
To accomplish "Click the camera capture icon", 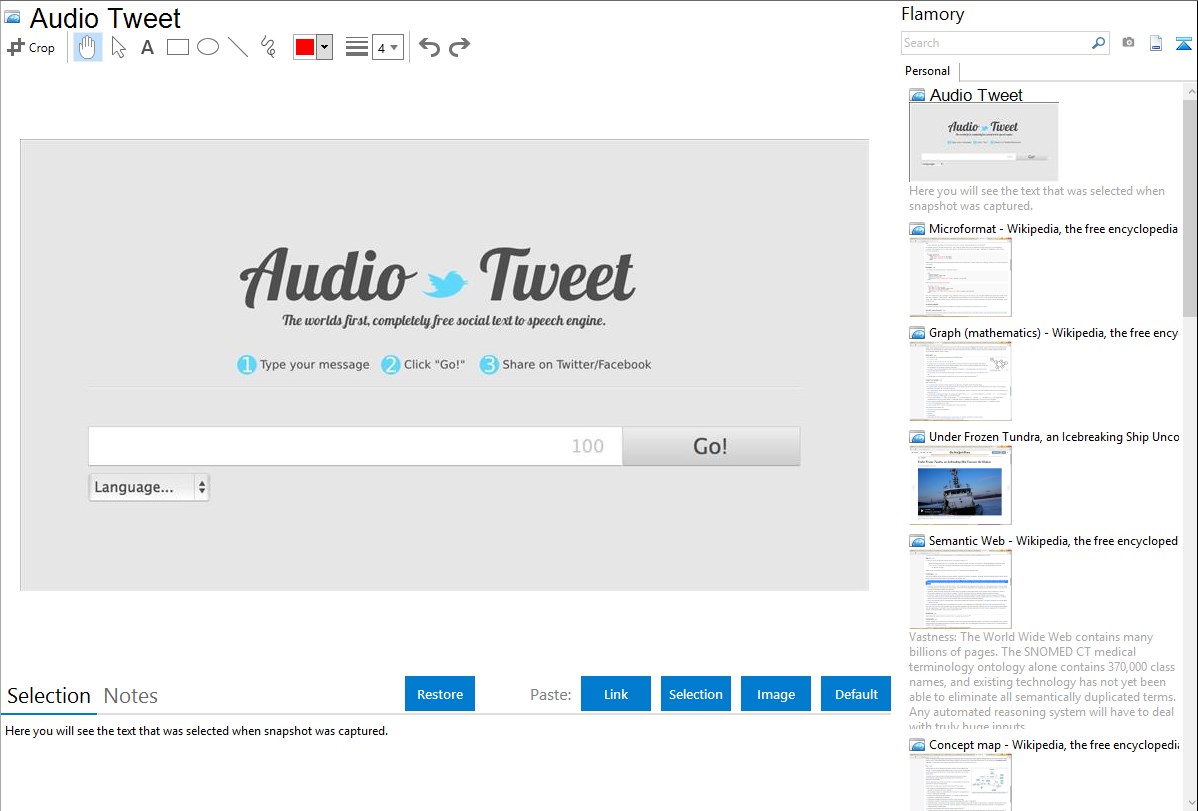I will pos(1128,43).
